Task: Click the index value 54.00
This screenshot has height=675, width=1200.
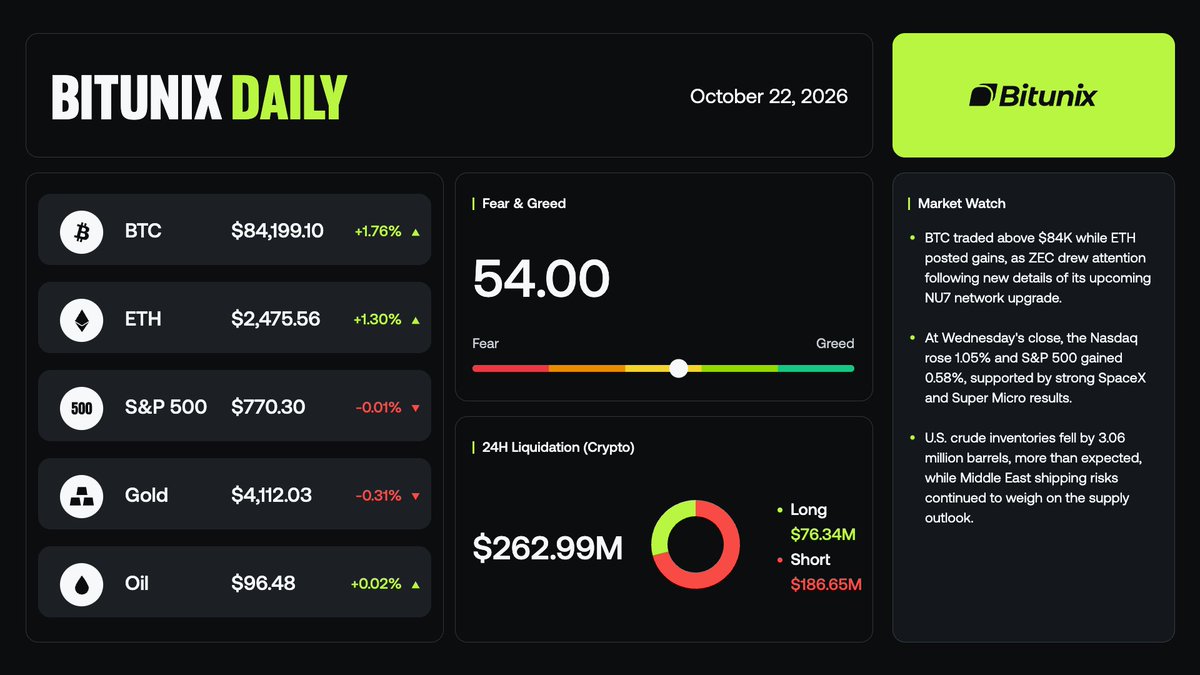Action: click(541, 278)
